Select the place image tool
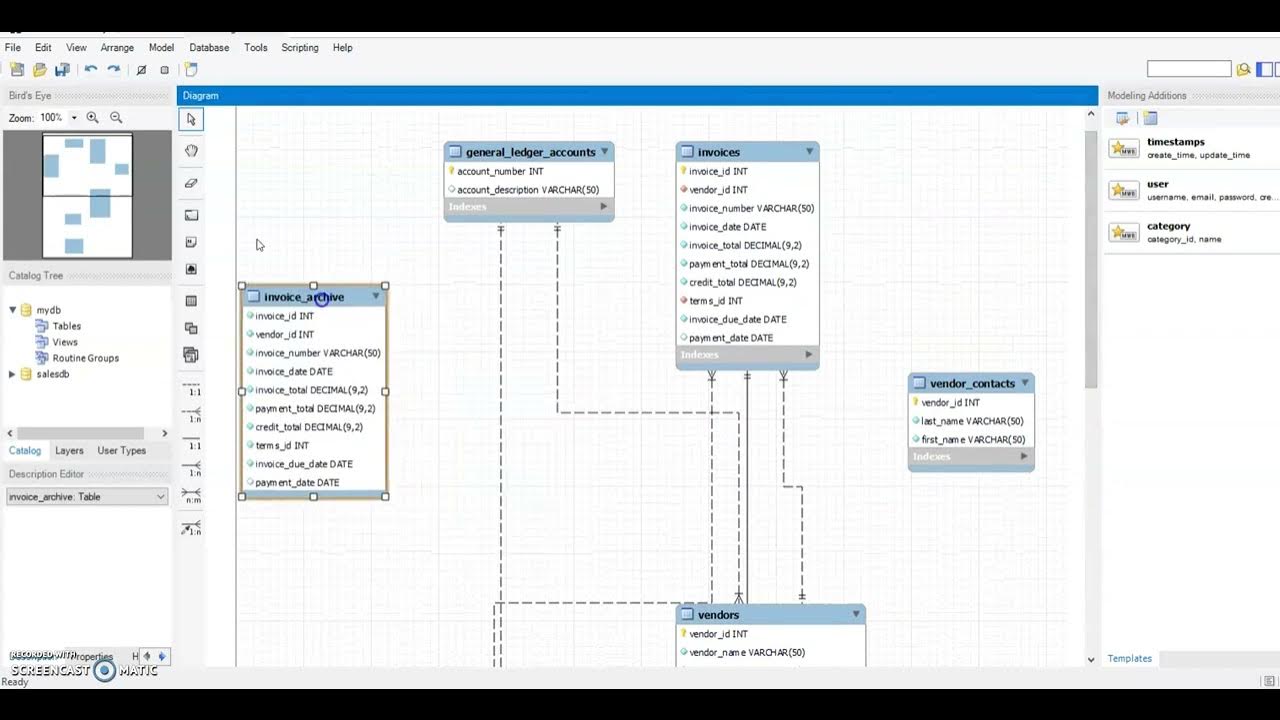Viewport: 1280px width, 720px height. (x=191, y=269)
